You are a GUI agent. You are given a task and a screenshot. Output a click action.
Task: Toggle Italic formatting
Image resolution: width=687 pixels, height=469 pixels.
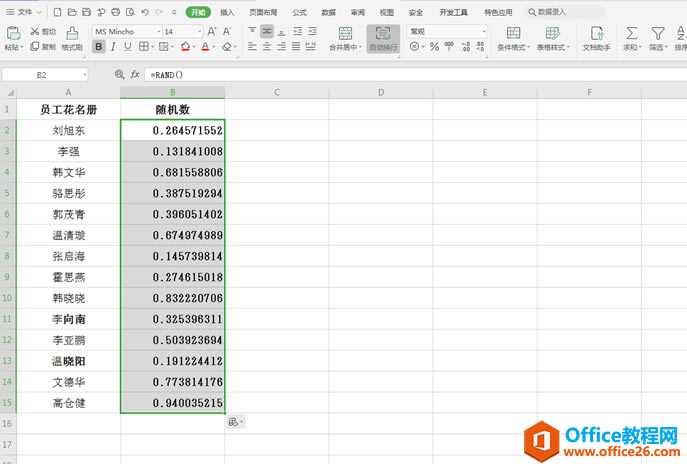click(113, 46)
